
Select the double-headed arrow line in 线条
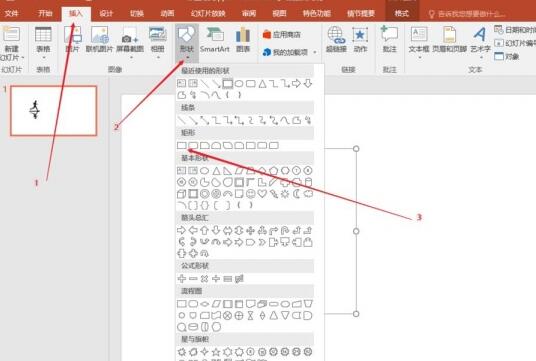coord(204,120)
